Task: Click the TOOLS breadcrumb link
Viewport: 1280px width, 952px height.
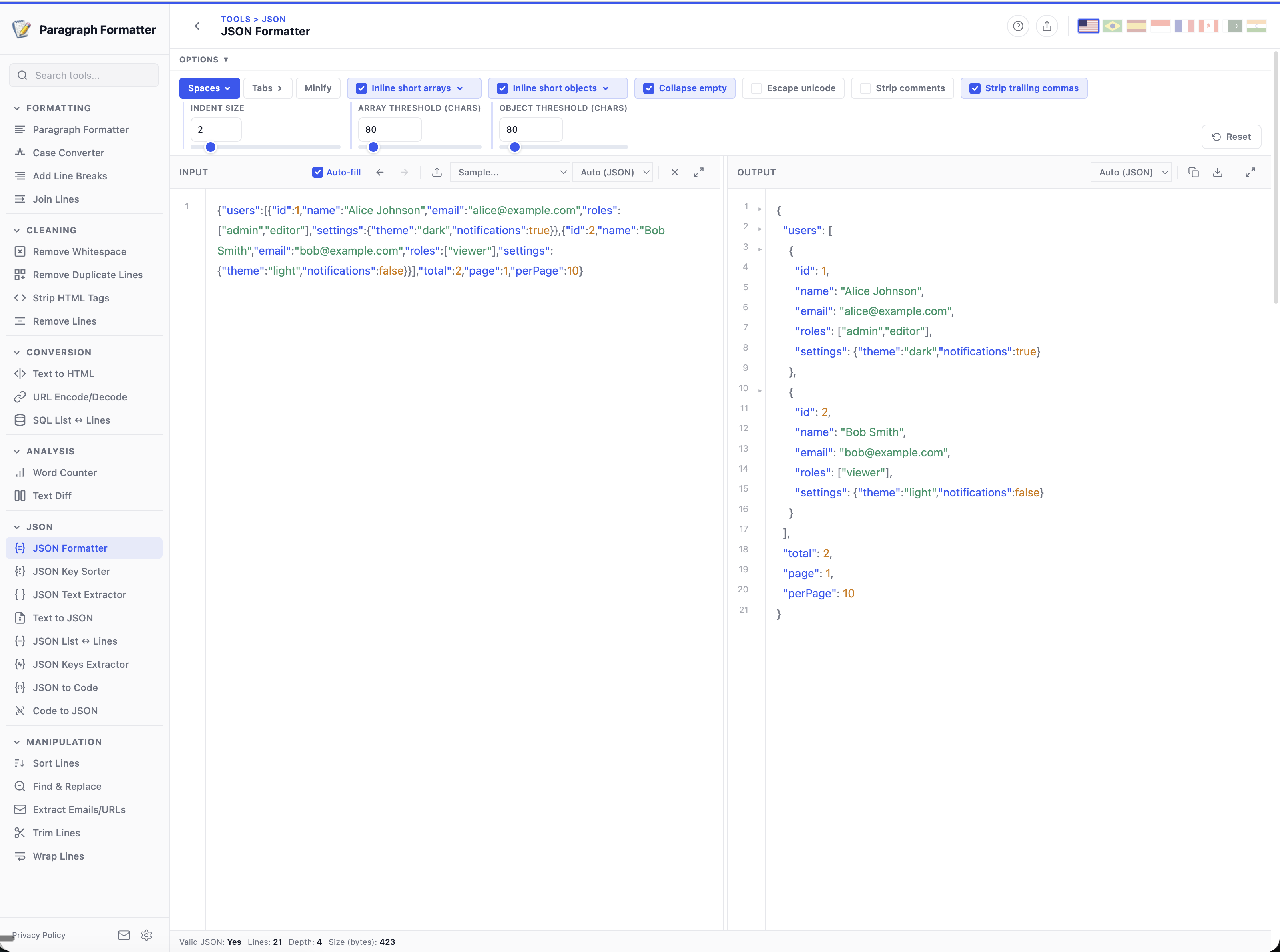Action: pos(236,19)
